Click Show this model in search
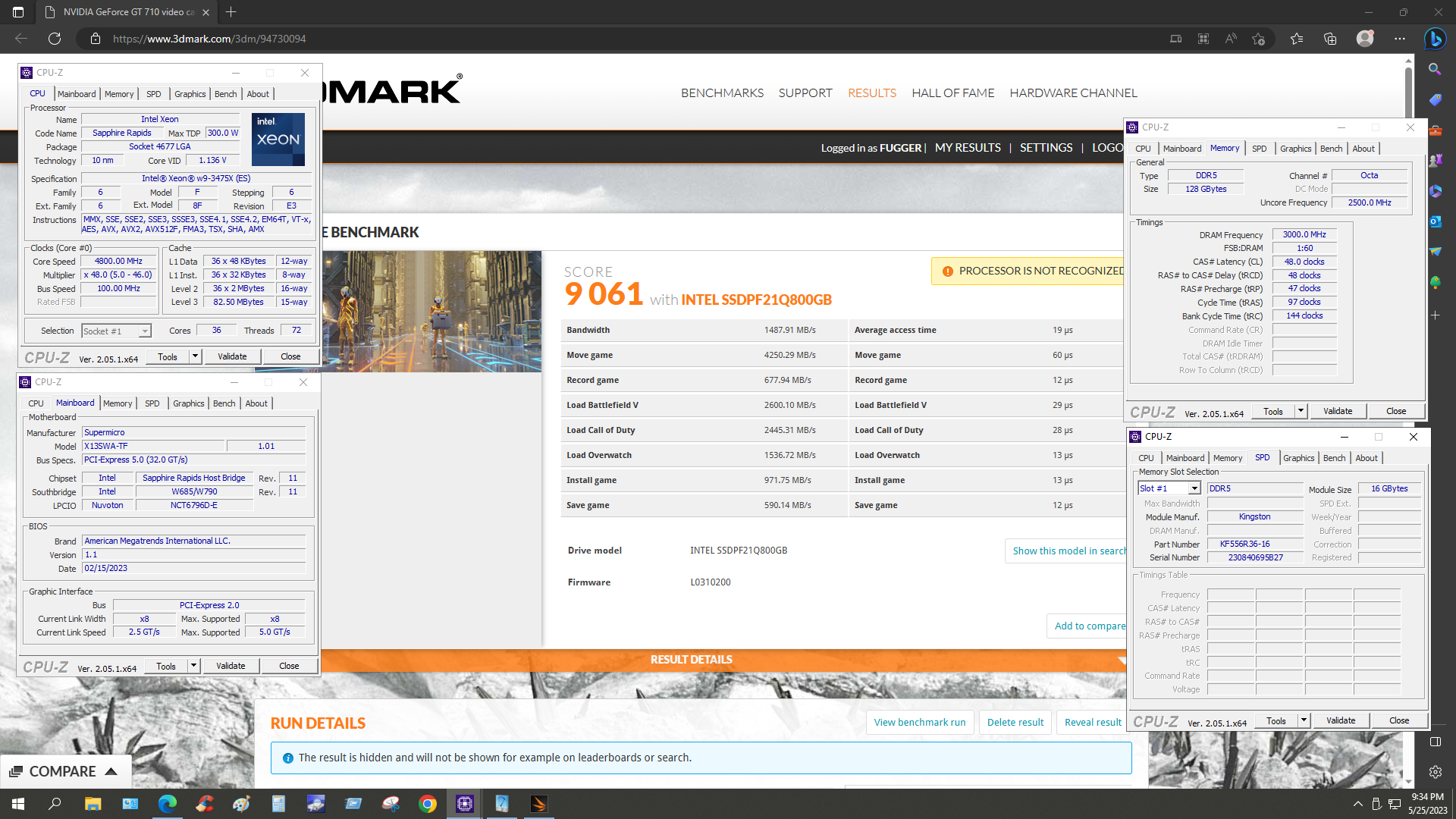Screen dimensions: 1456x819 tap(1068, 551)
